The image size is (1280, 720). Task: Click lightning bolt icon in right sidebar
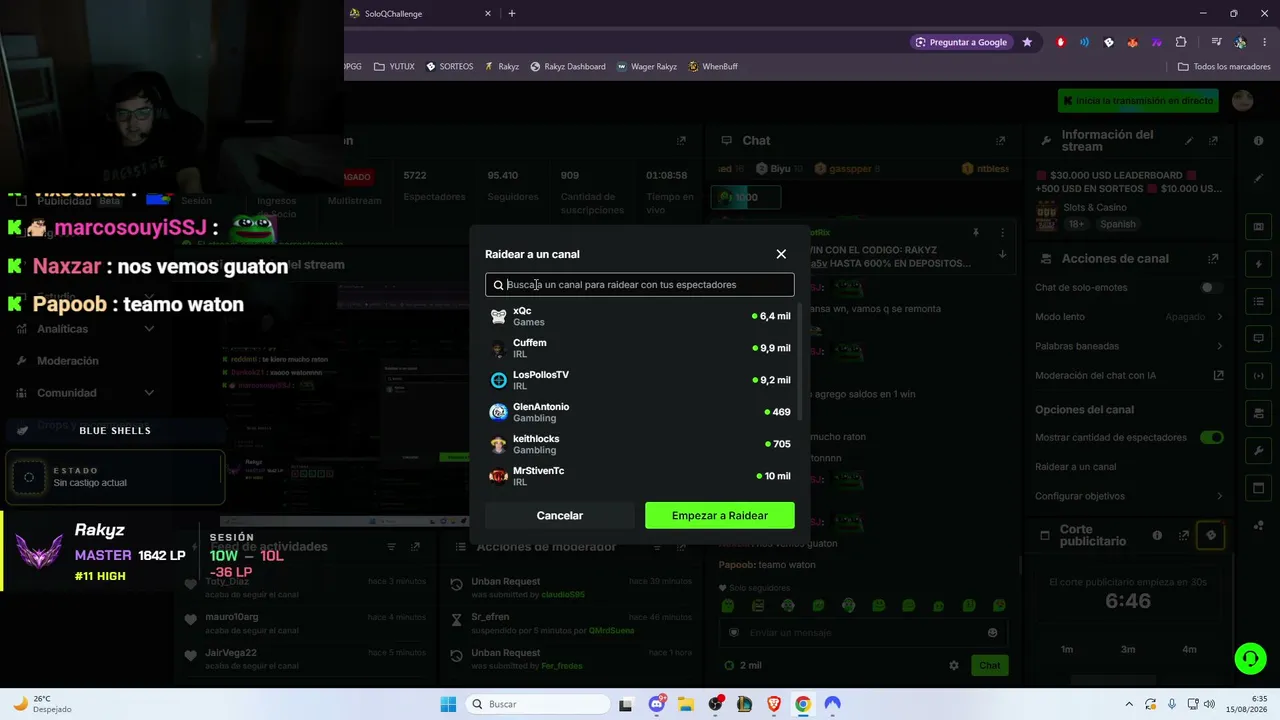point(1258,264)
